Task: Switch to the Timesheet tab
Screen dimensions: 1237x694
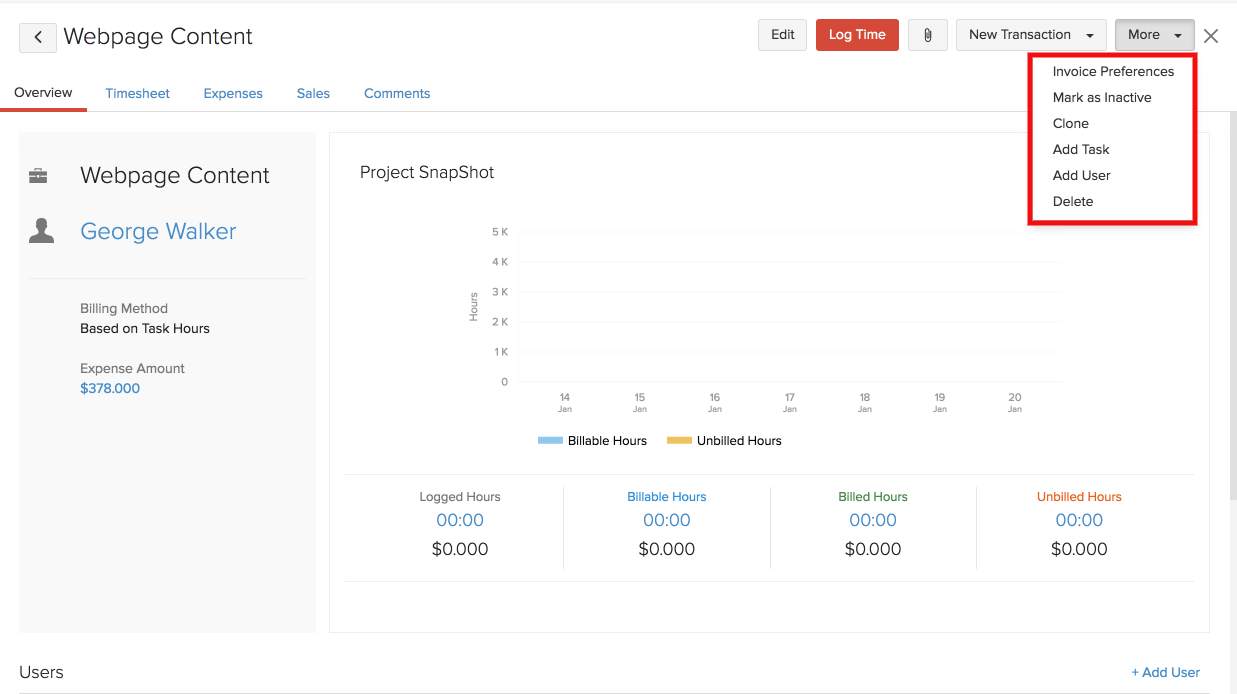Action: 137,94
